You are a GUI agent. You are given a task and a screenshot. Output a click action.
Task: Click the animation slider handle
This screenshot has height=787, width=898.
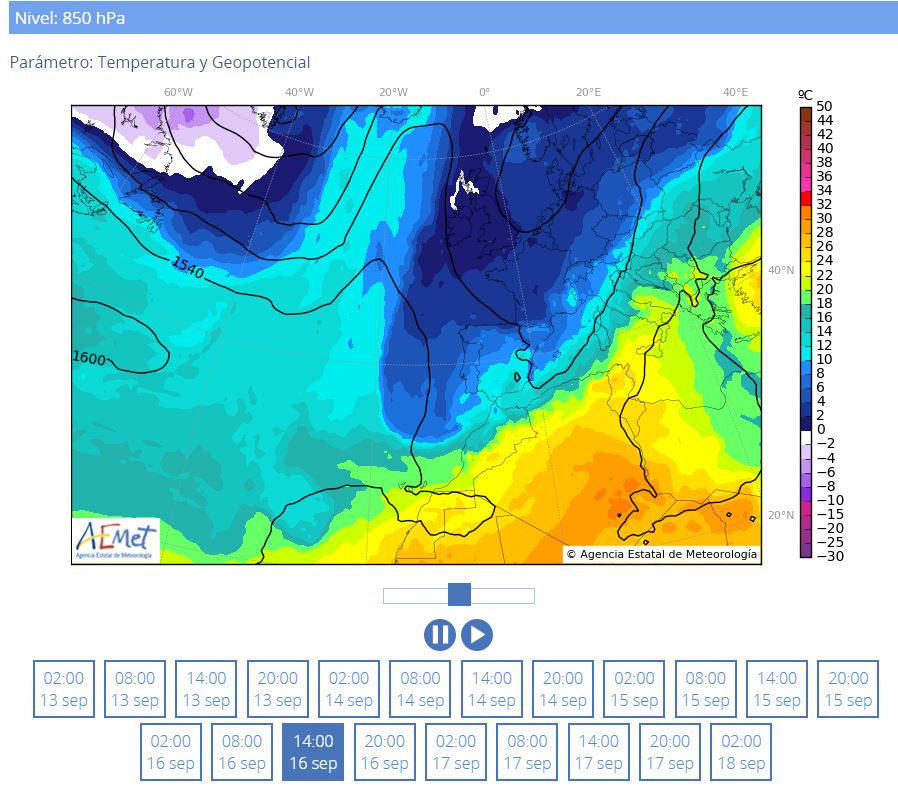click(459, 596)
